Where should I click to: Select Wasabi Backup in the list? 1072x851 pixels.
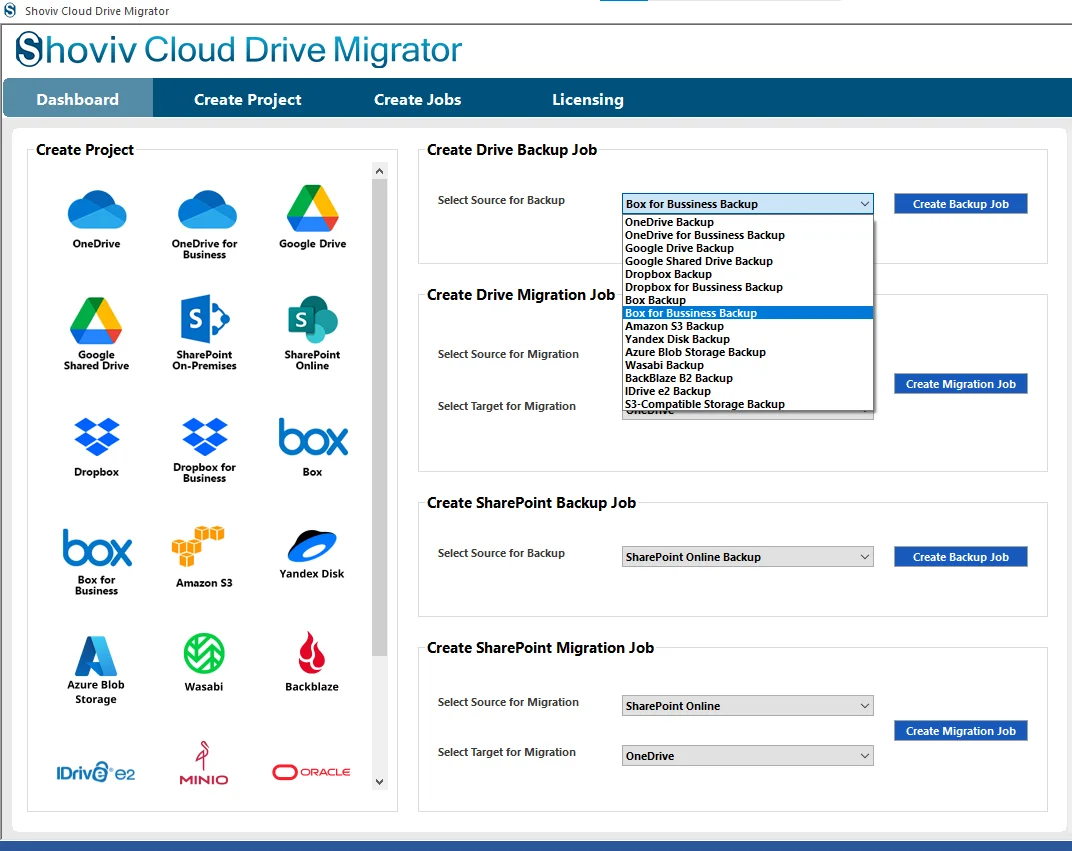pos(748,365)
